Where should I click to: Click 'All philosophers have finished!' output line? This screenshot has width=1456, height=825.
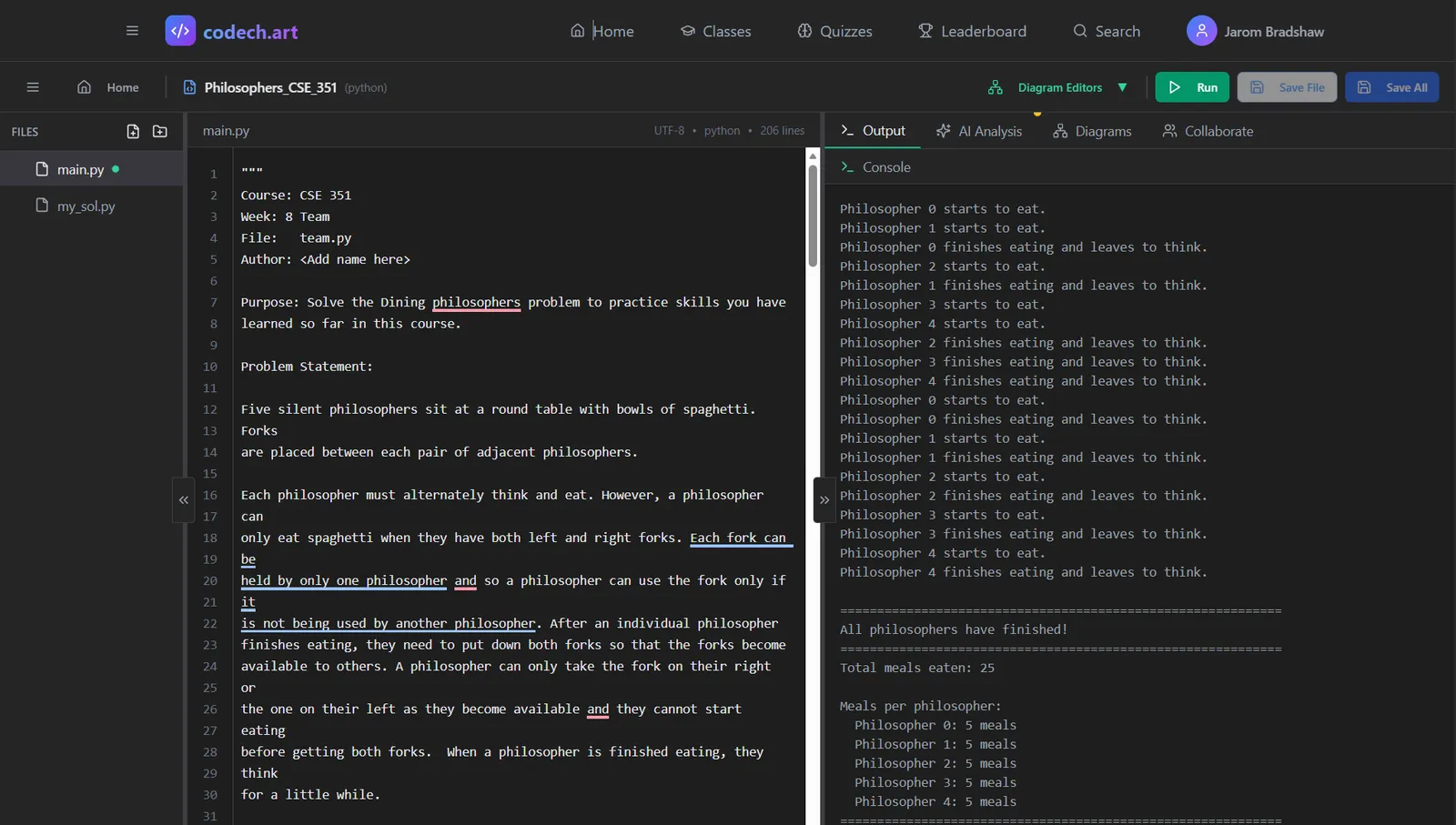pyautogui.click(x=954, y=629)
